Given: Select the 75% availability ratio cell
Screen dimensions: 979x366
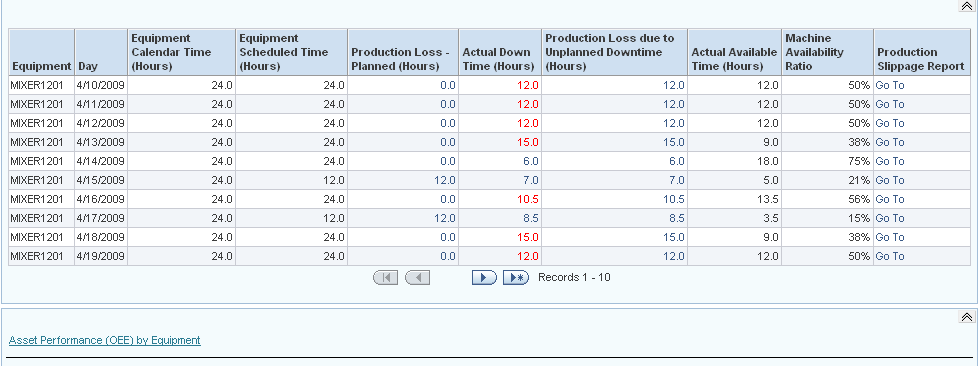Looking at the screenshot, I should point(827,161).
